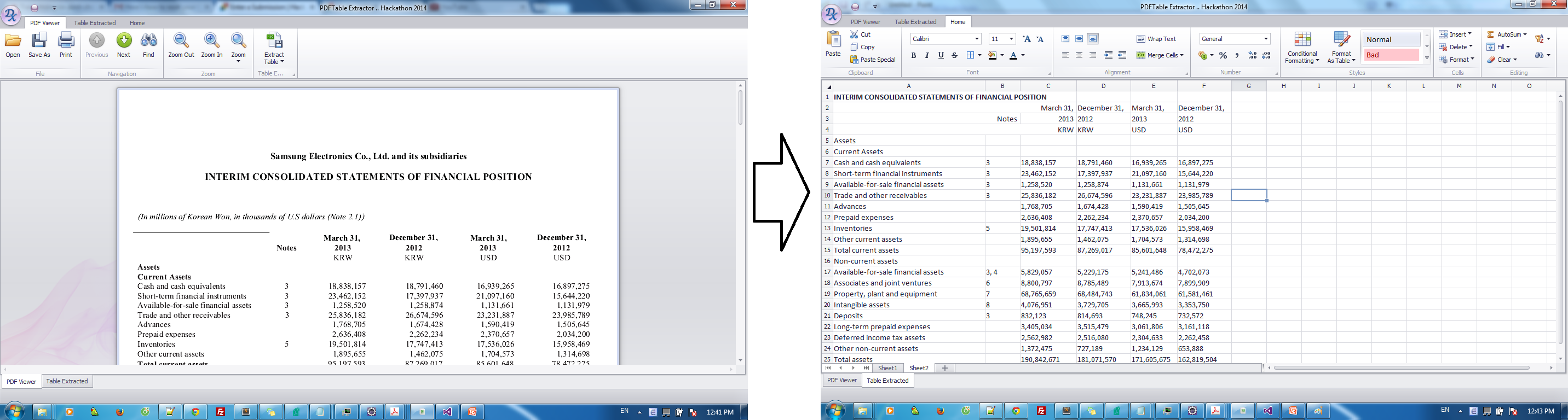The height and width of the screenshot is (420, 1568).
Task: Open the font size 11 dropdown
Action: [x=1011, y=39]
